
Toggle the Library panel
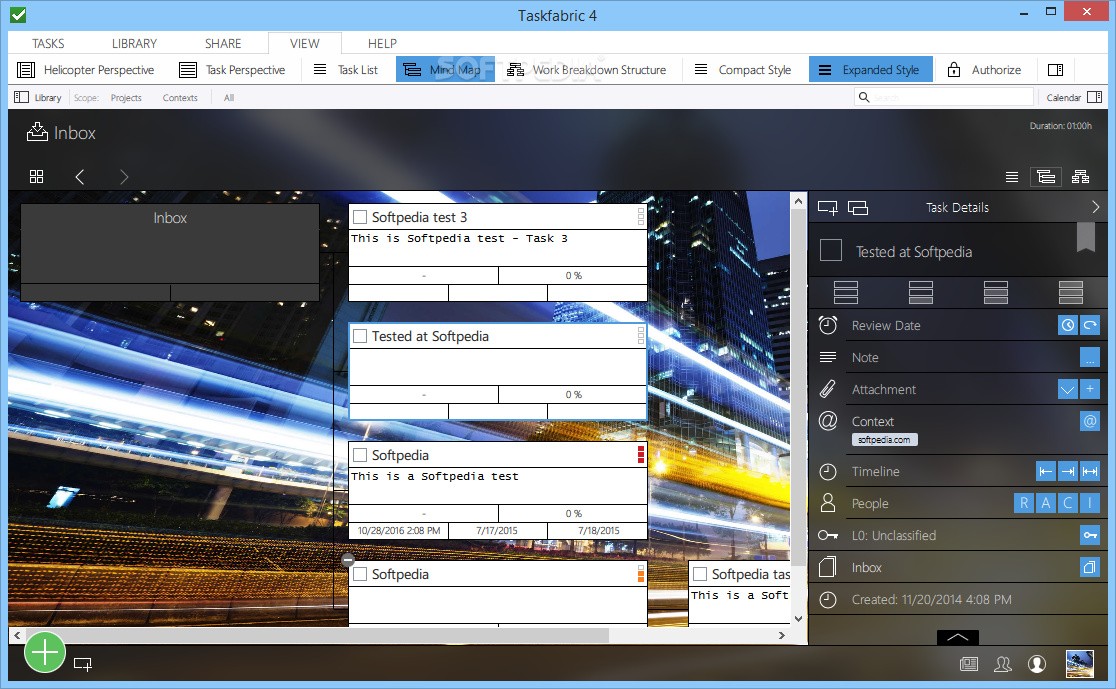click(x=38, y=98)
